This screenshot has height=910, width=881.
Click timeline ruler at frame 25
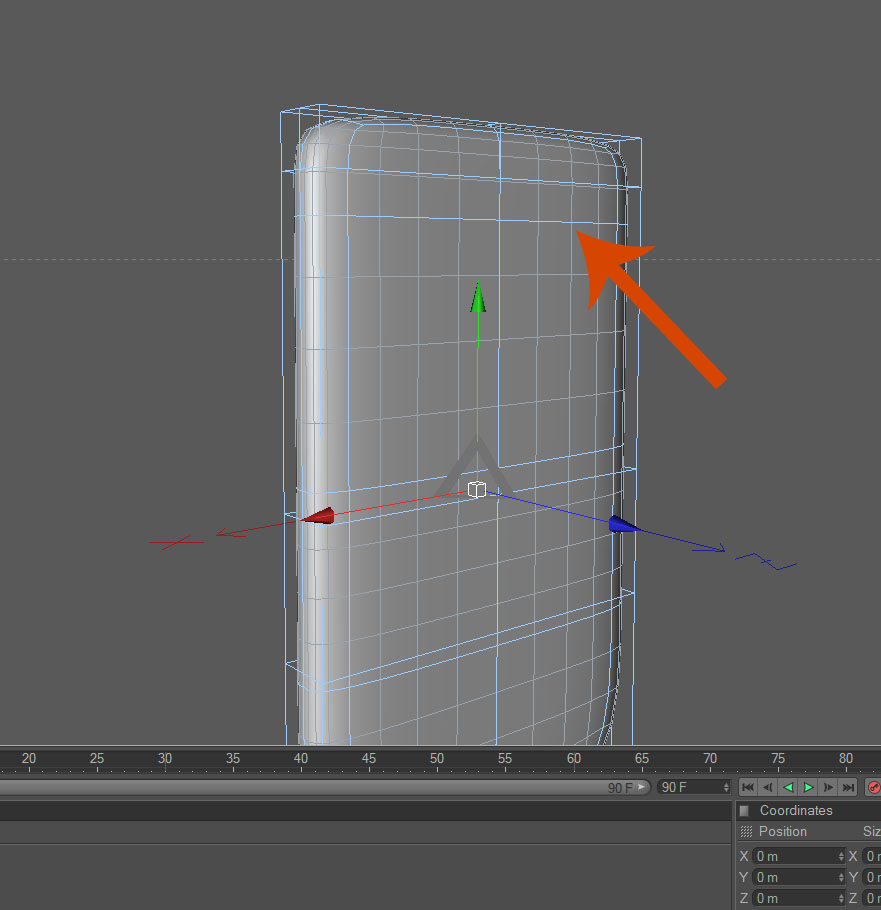97,759
